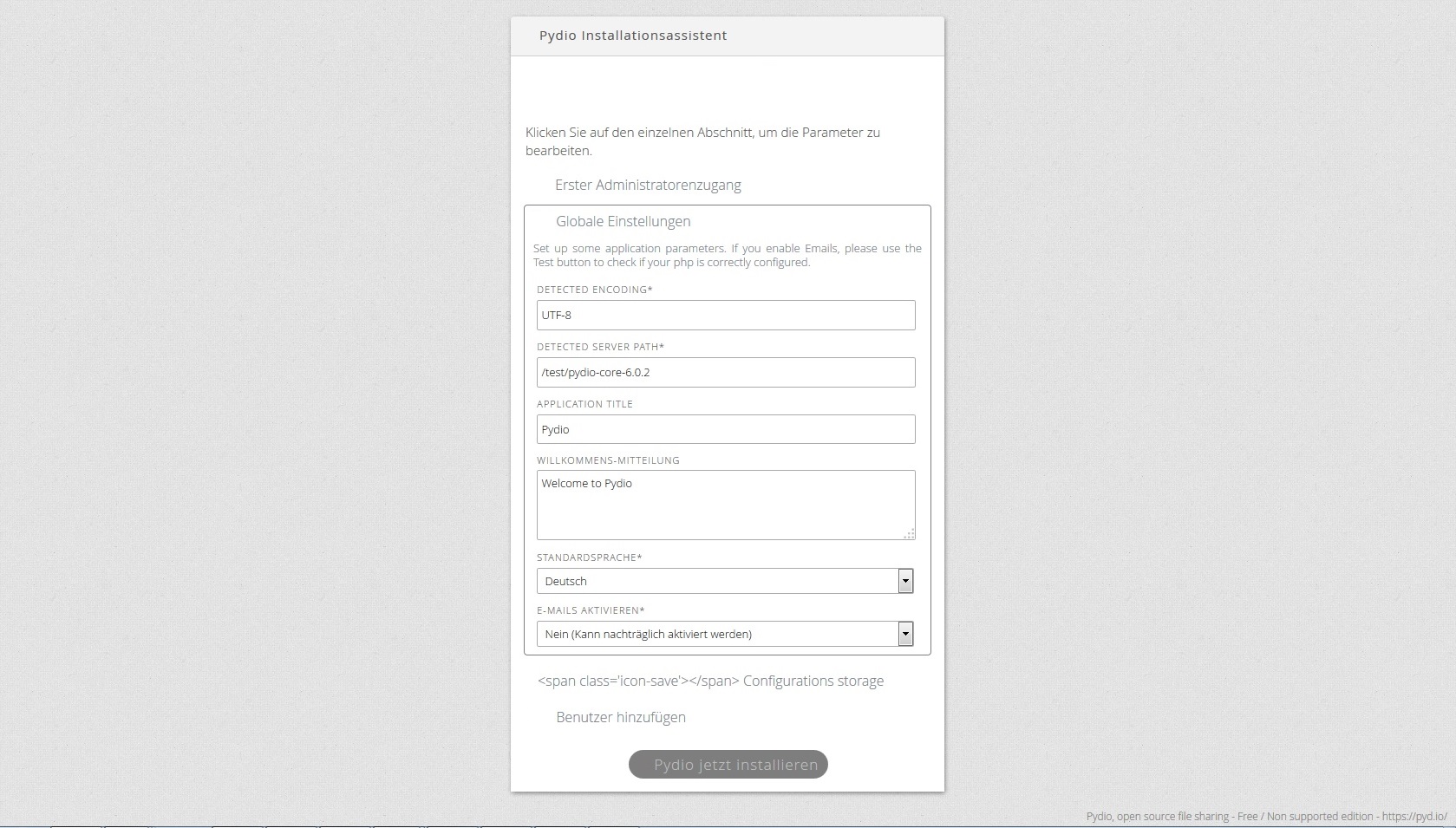The height and width of the screenshot is (828, 1456).
Task: Click the Detected Encoding field showing UTF-8
Action: pos(726,315)
